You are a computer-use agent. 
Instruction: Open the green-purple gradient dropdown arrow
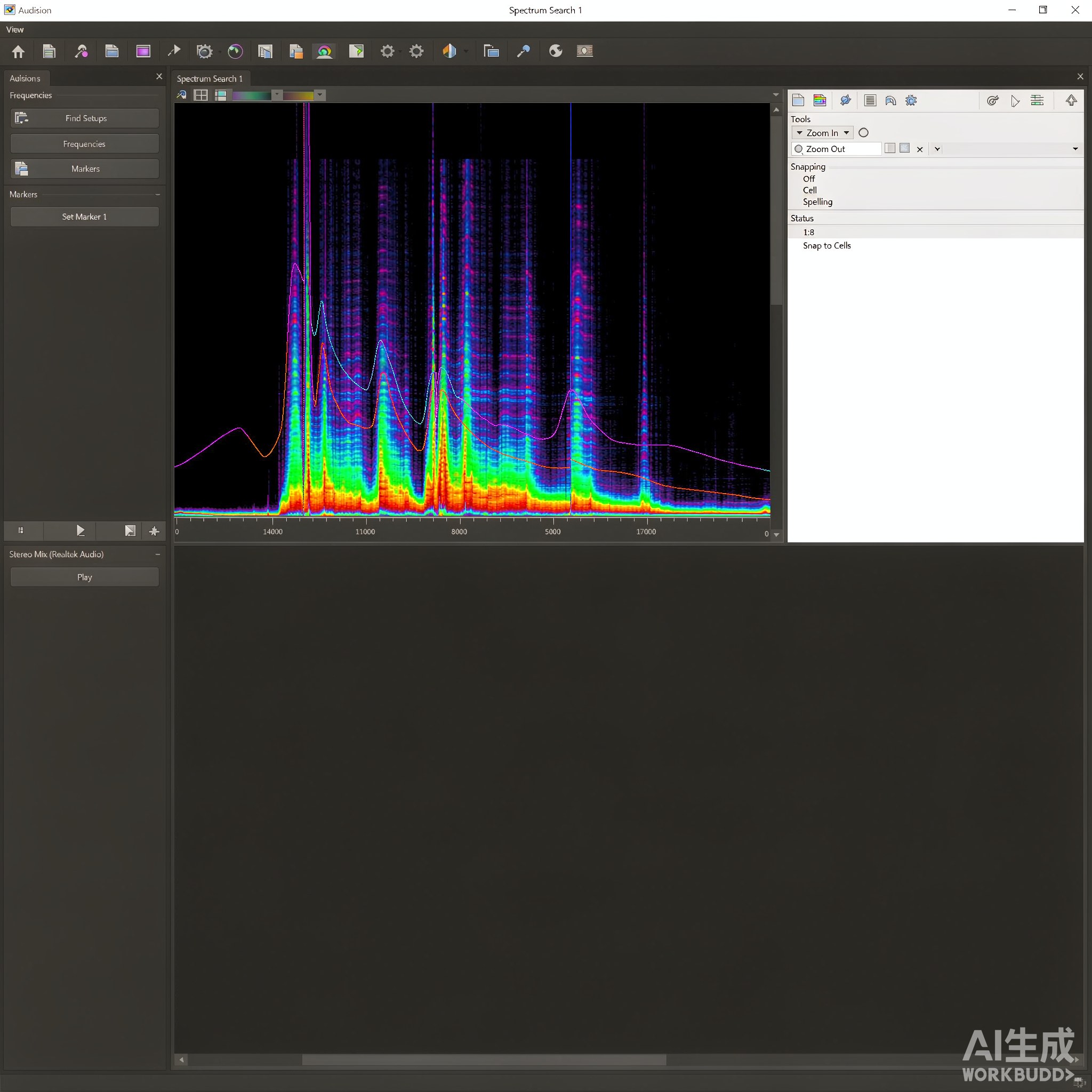tap(277, 95)
